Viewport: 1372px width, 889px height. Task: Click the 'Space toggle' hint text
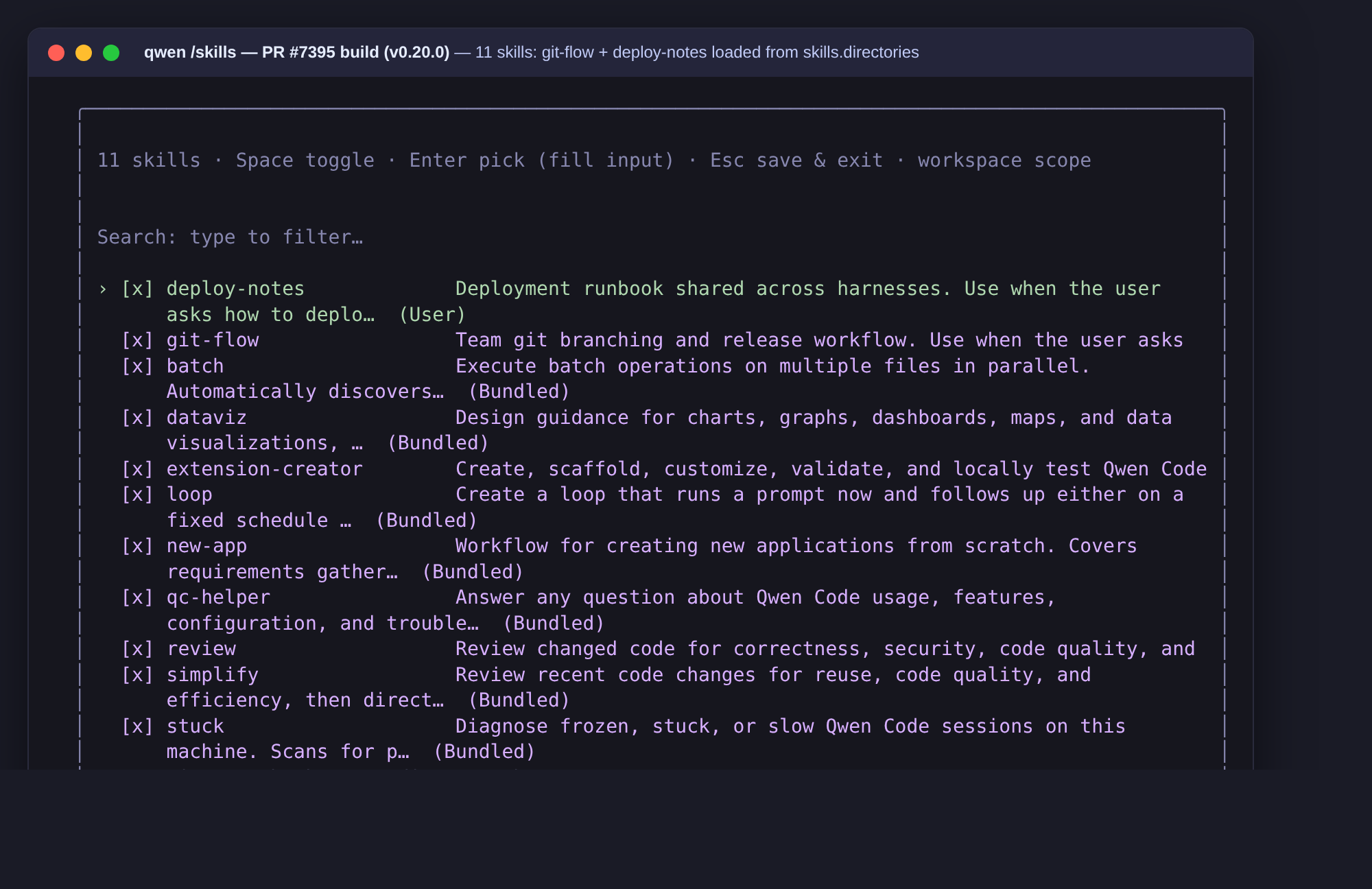point(305,161)
